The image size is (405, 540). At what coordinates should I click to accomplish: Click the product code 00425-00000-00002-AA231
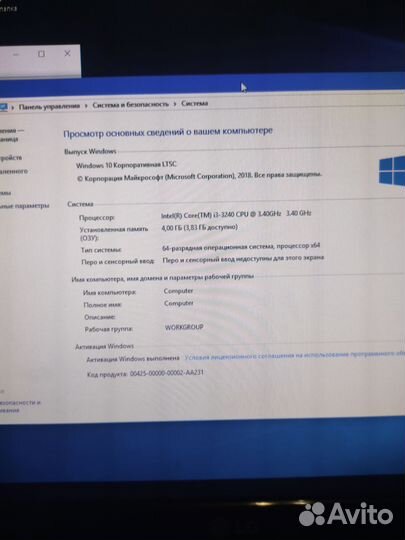click(x=167, y=373)
